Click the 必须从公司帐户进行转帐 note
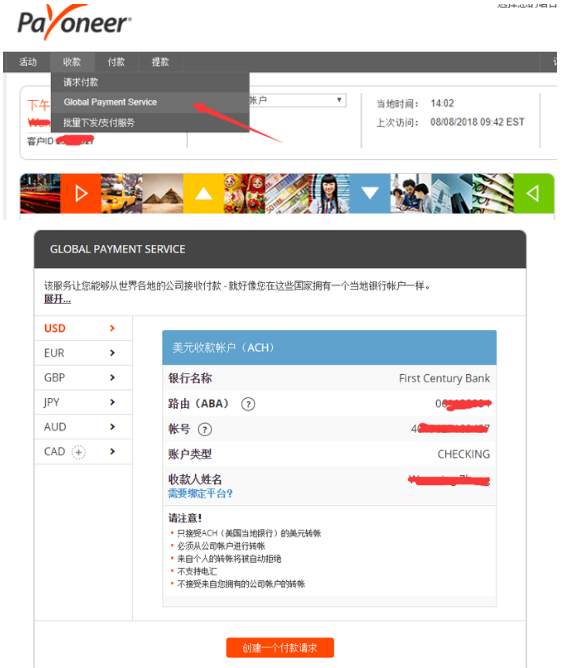The height and width of the screenshot is (668, 588). [x=221, y=546]
